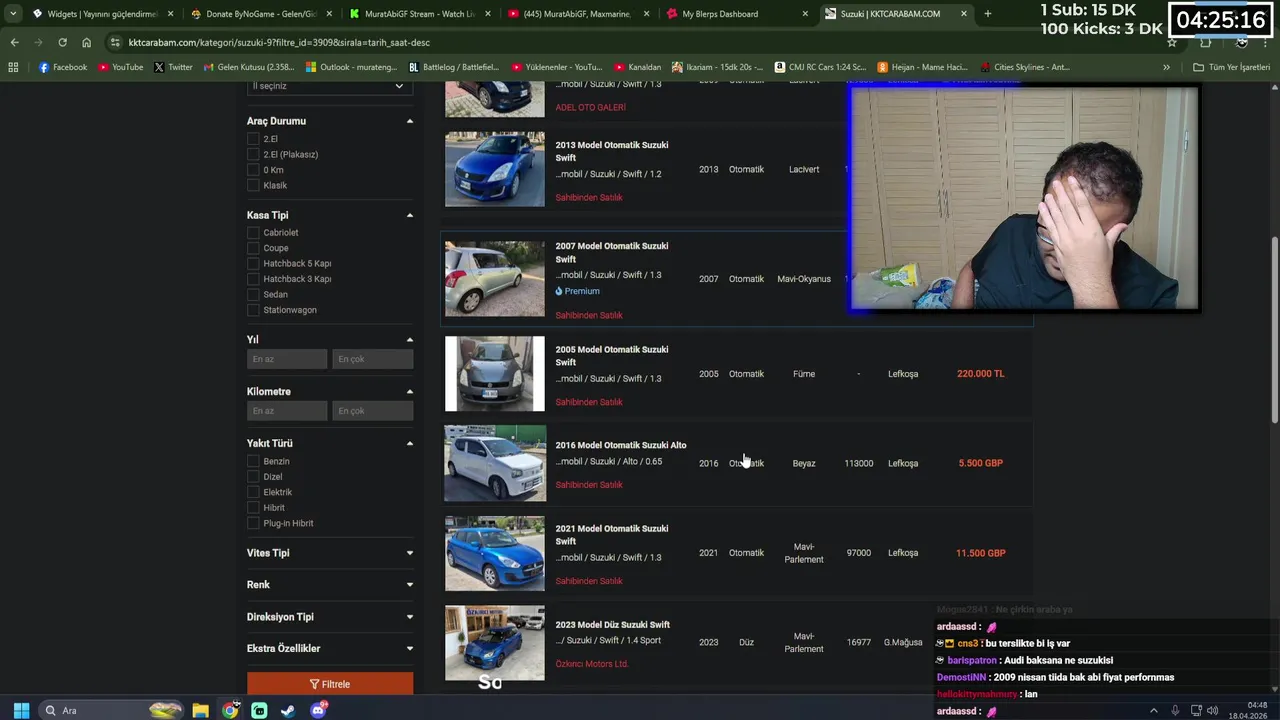Open the 2016 Model Otomatik Suzuki Alto listing
Image resolution: width=1280 pixels, height=720 pixels.
pyautogui.click(x=621, y=445)
